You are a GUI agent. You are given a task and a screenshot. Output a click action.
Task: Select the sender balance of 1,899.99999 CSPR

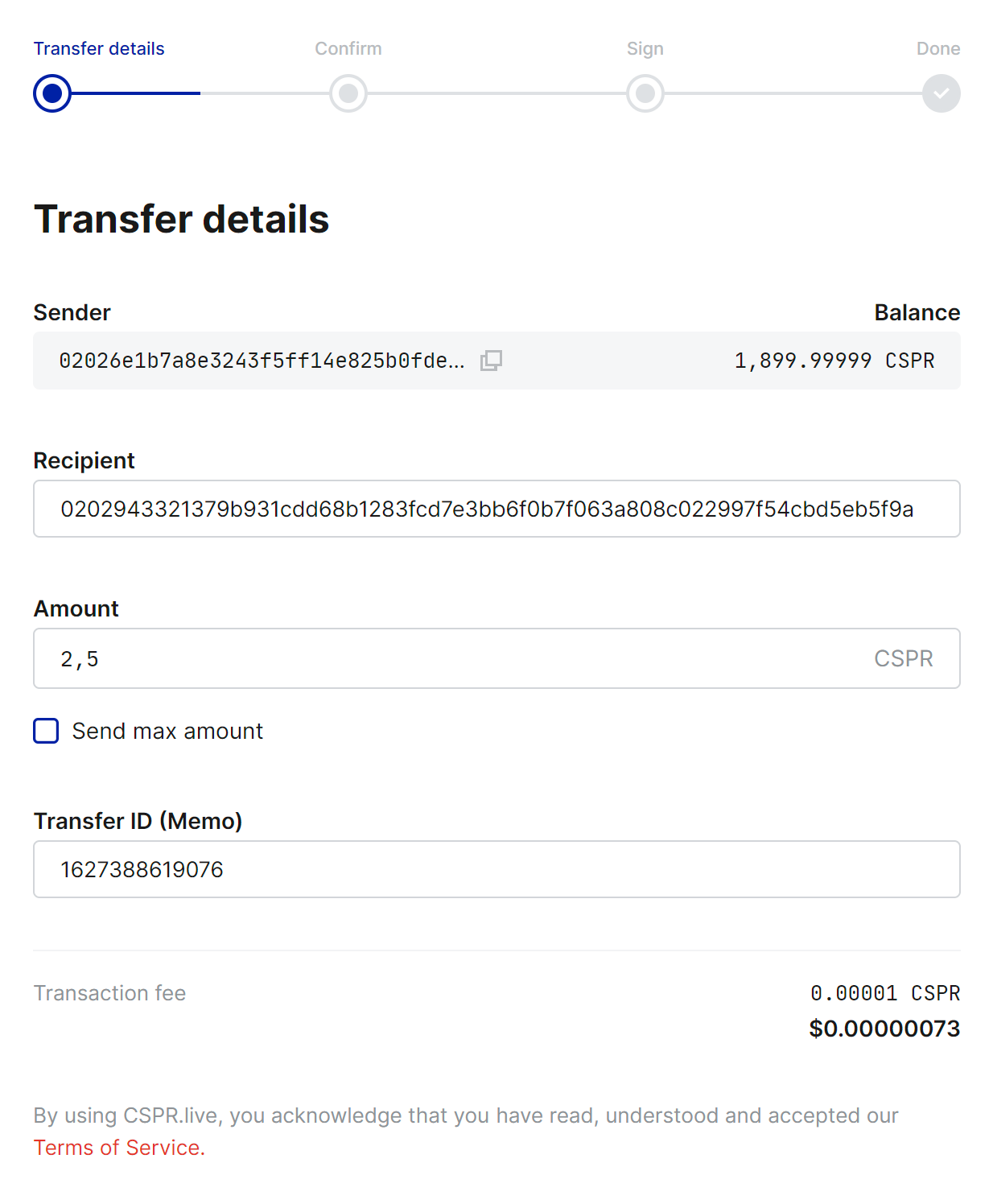(x=834, y=361)
